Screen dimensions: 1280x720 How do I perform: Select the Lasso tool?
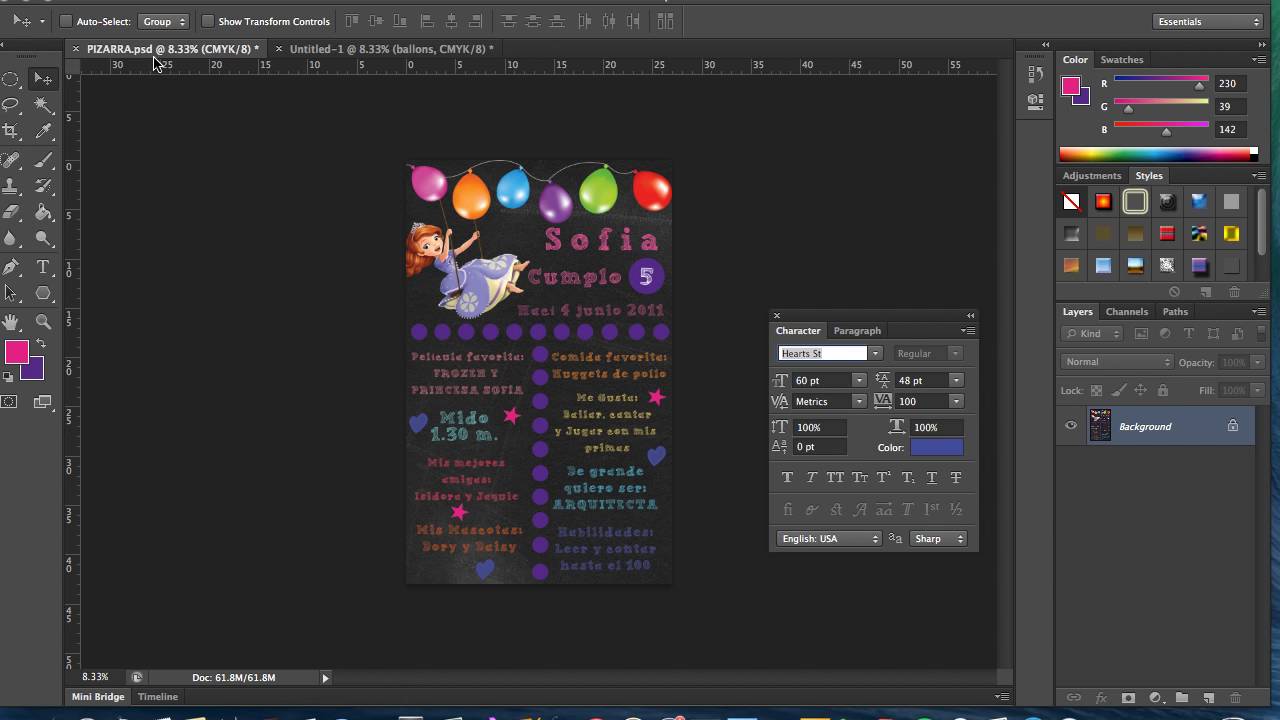[x=11, y=105]
